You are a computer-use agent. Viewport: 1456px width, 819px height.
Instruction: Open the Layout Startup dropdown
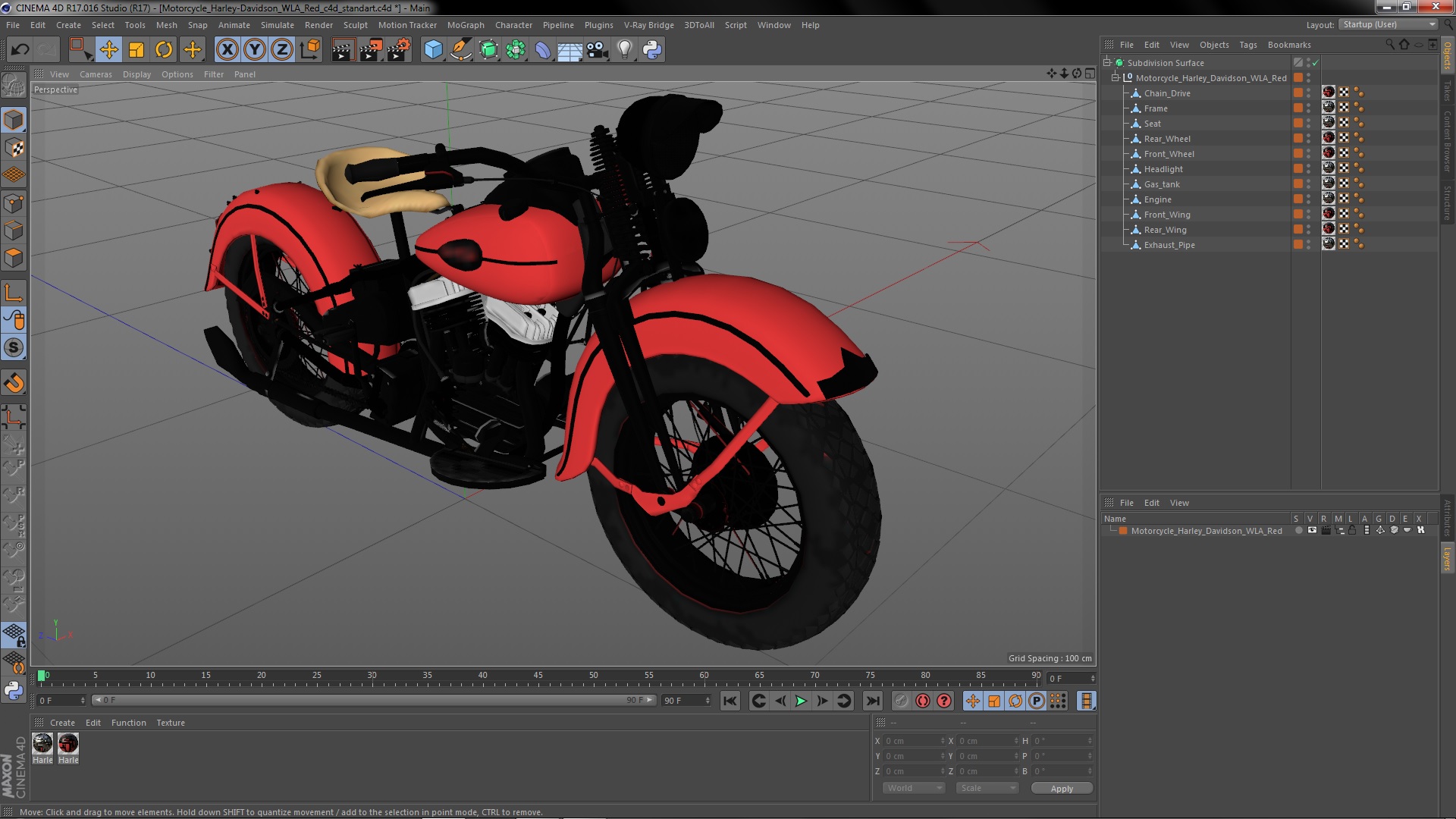point(1388,25)
